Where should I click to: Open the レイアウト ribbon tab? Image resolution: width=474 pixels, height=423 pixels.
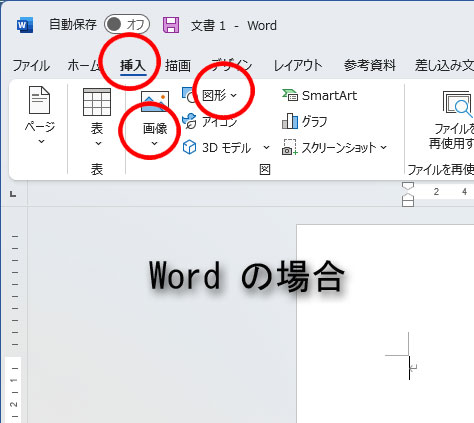(298, 65)
